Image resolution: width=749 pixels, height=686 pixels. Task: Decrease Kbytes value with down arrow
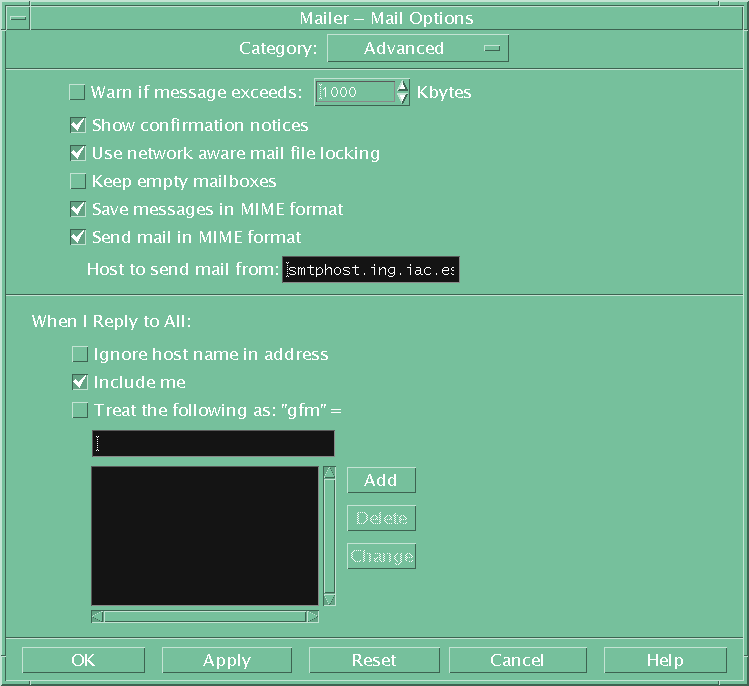[x=403, y=99]
